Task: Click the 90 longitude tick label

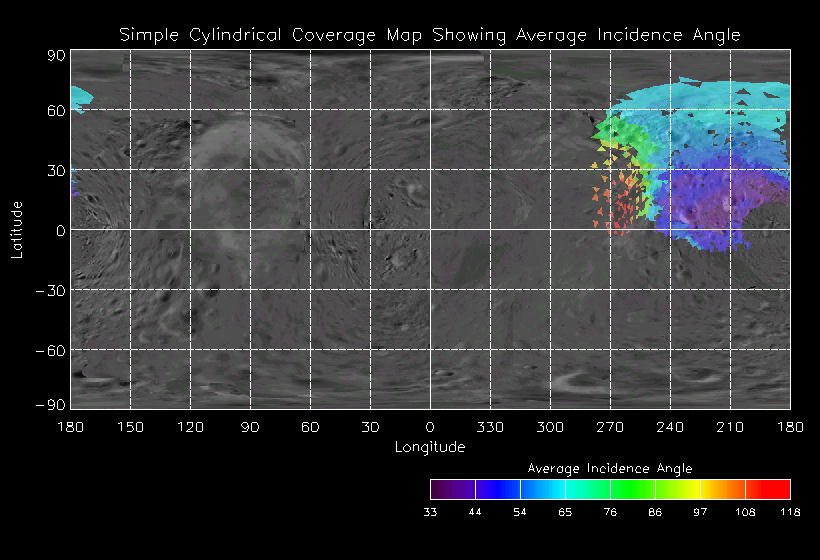Action: [x=250, y=427]
